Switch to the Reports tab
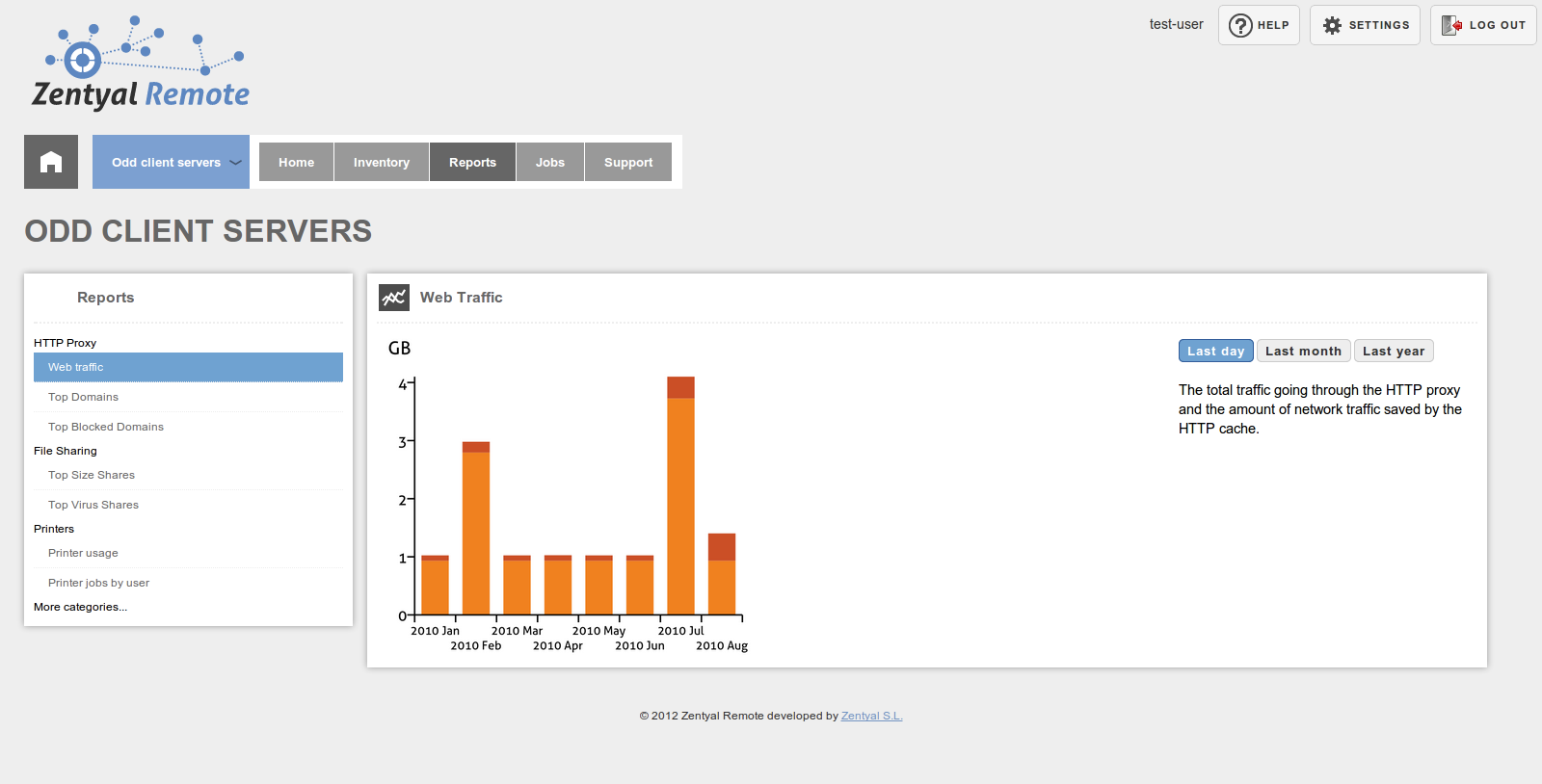This screenshot has width=1542, height=784. (472, 162)
